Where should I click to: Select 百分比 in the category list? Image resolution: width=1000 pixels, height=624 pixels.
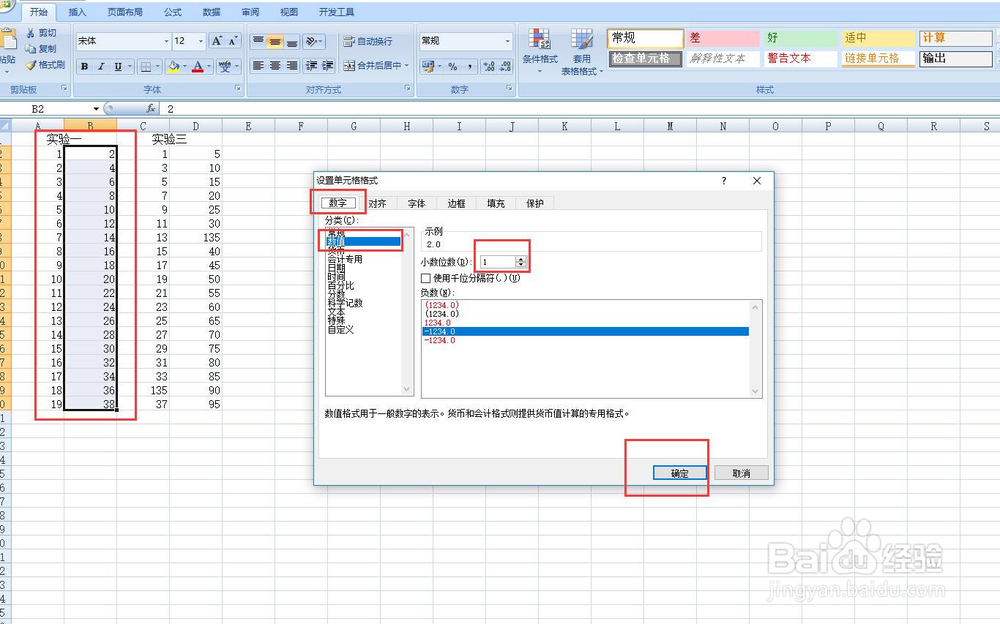(341, 286)
